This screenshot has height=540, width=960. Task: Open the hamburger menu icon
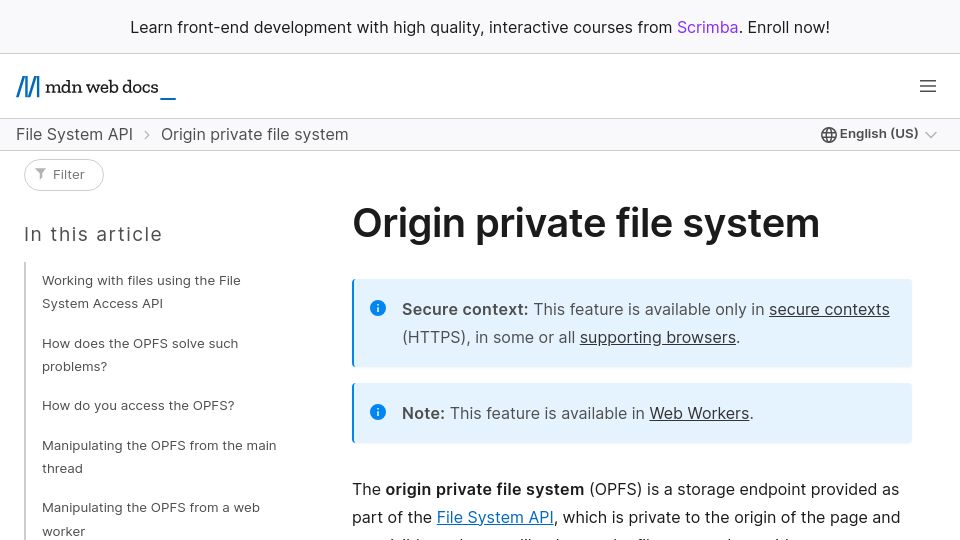click(928, 86)
